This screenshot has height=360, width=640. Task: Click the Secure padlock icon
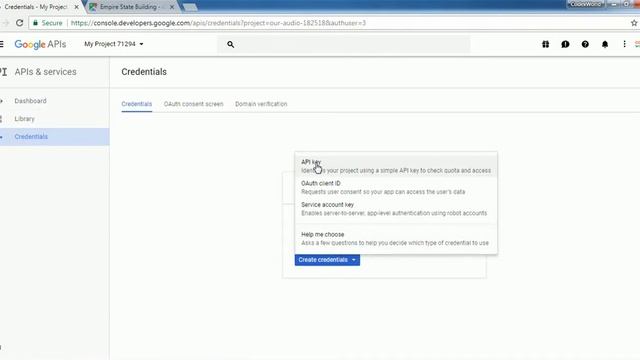click(36, 23)
